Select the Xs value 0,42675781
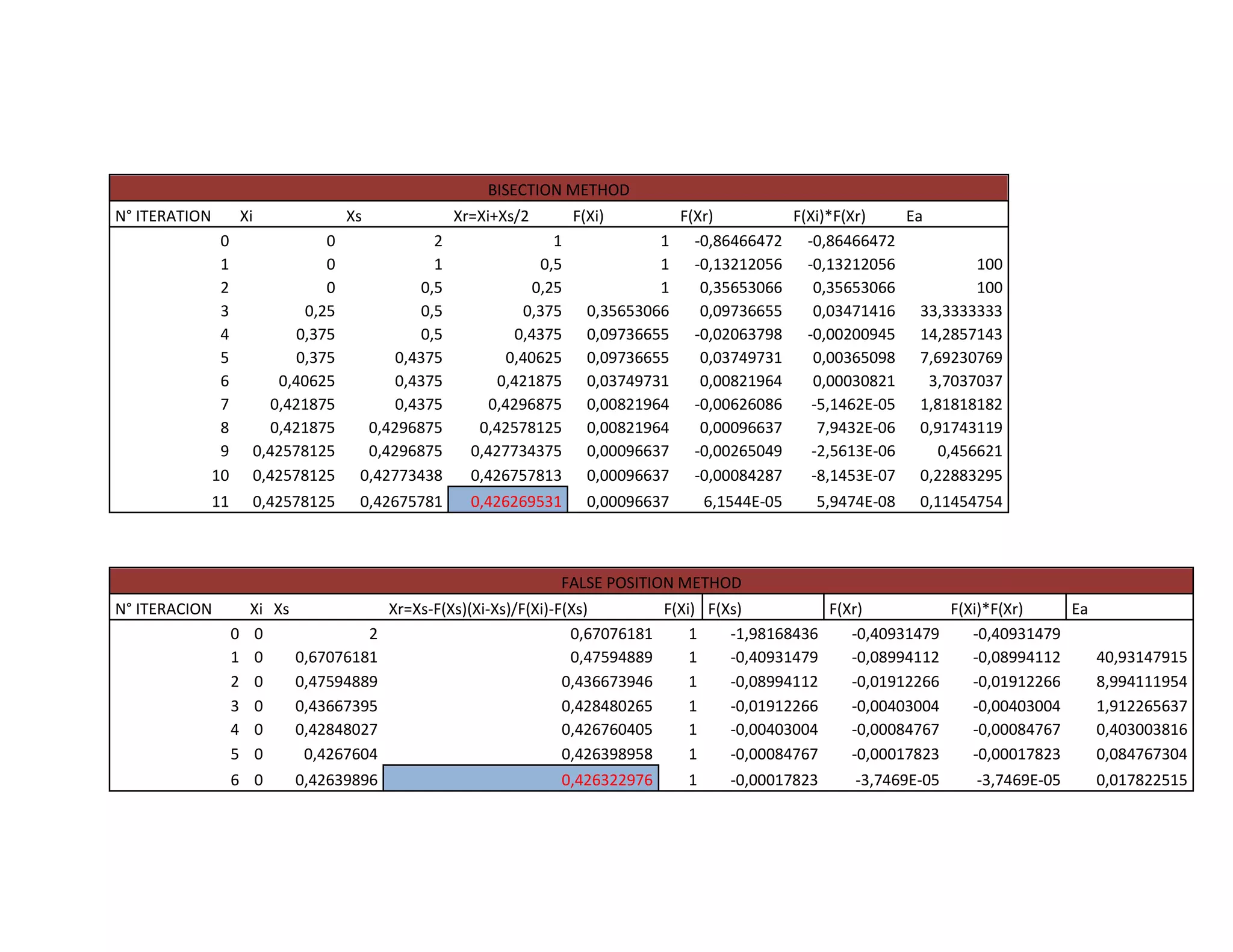The image size is (1233, 952). (401, 502)
